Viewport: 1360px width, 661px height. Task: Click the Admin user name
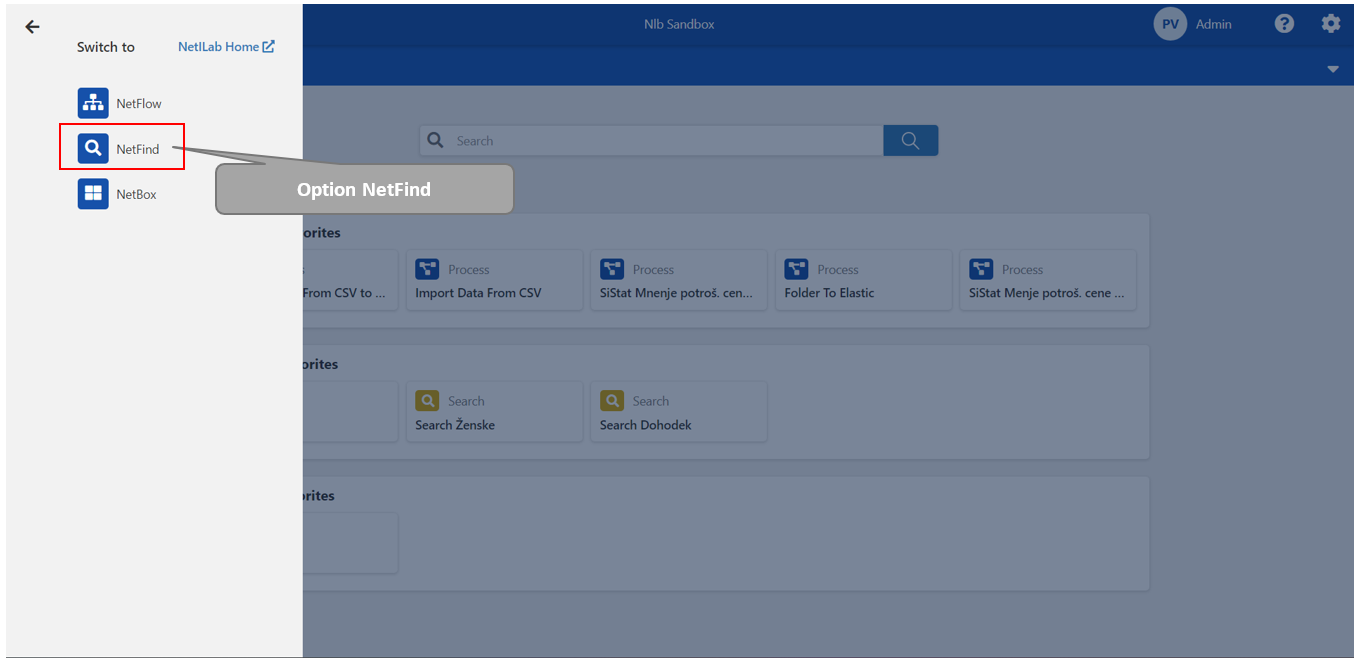pos(1213,24)
